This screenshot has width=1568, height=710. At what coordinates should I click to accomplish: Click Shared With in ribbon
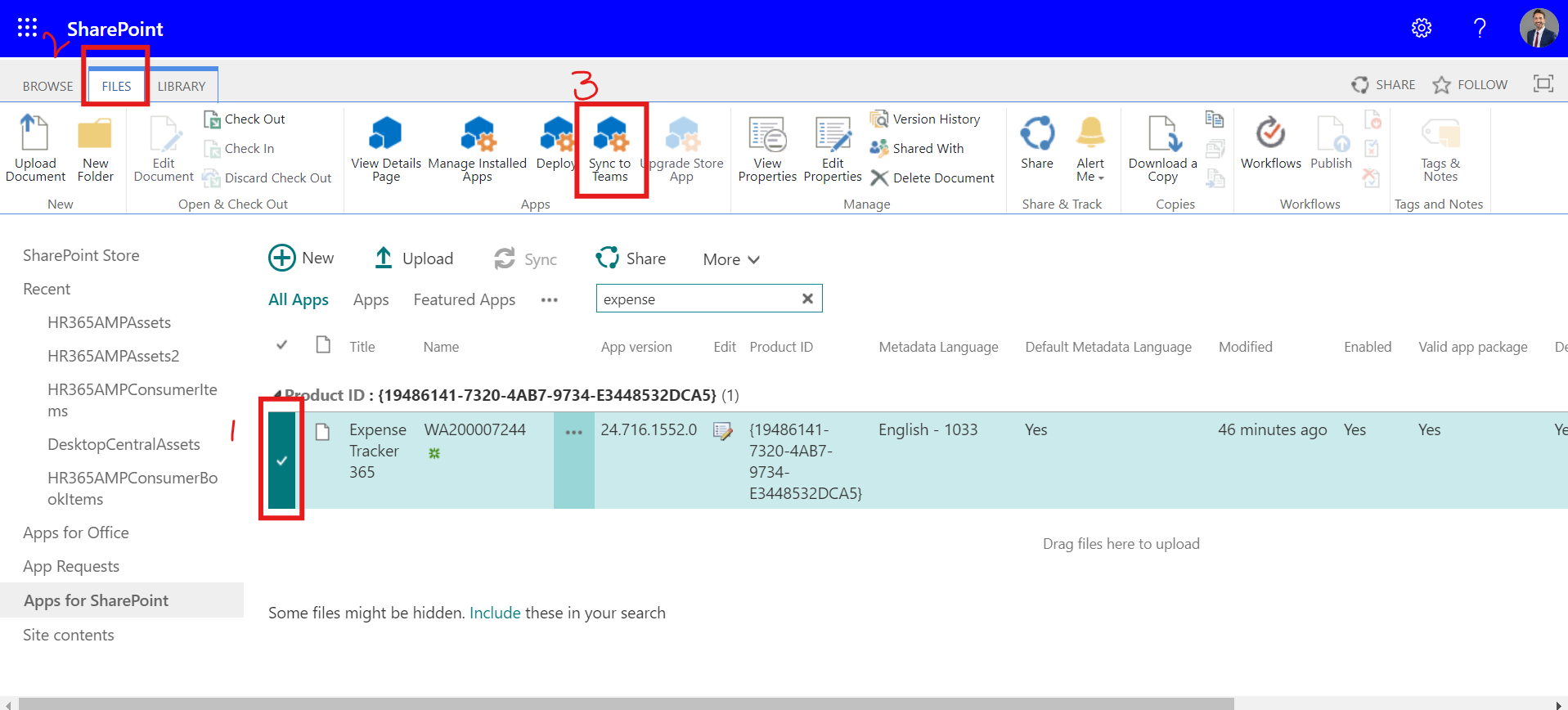pos(917,149)
